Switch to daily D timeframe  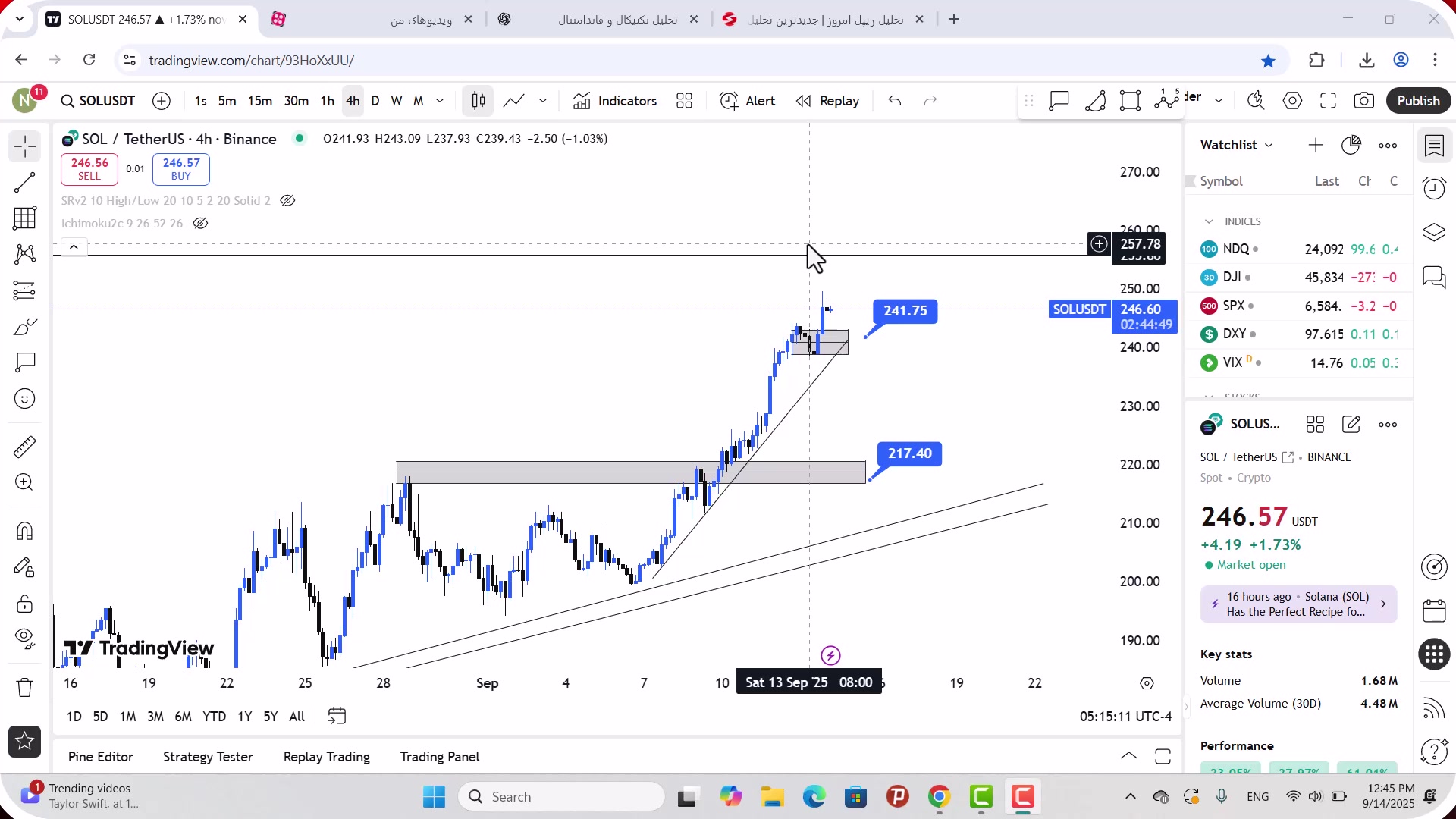click(375, 101)
